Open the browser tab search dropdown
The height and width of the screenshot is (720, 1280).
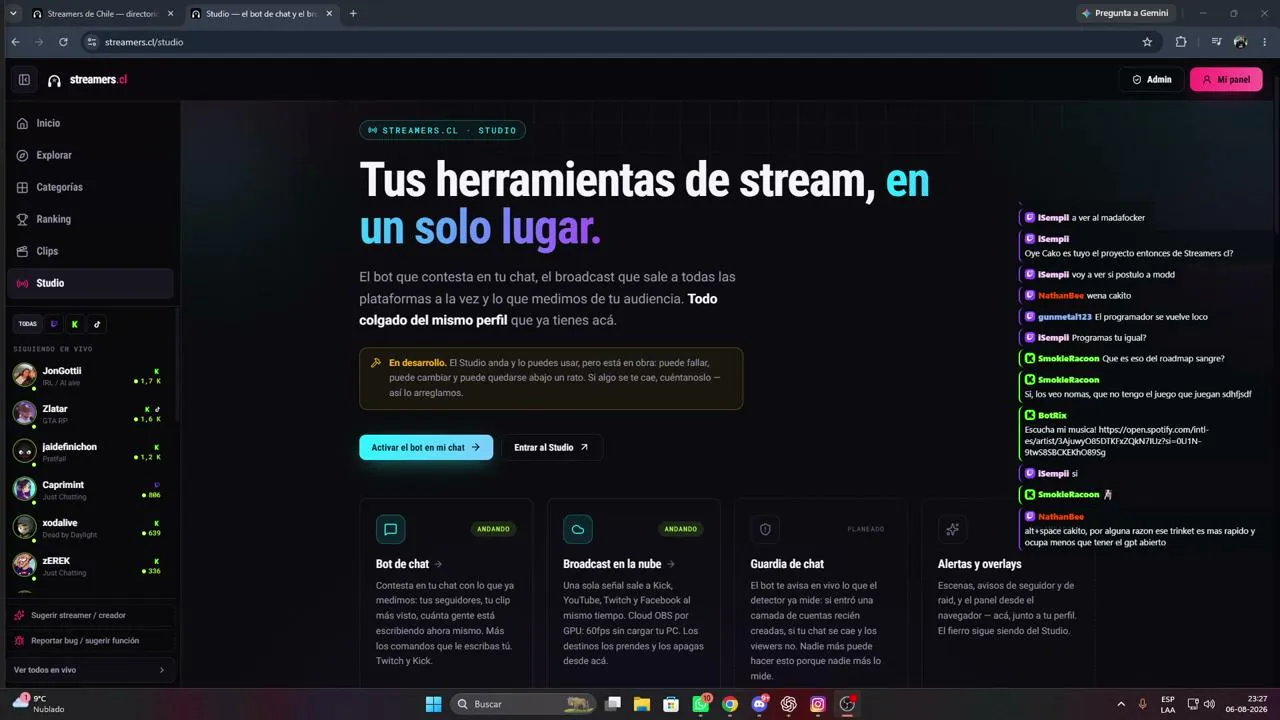tap(13, 14)
